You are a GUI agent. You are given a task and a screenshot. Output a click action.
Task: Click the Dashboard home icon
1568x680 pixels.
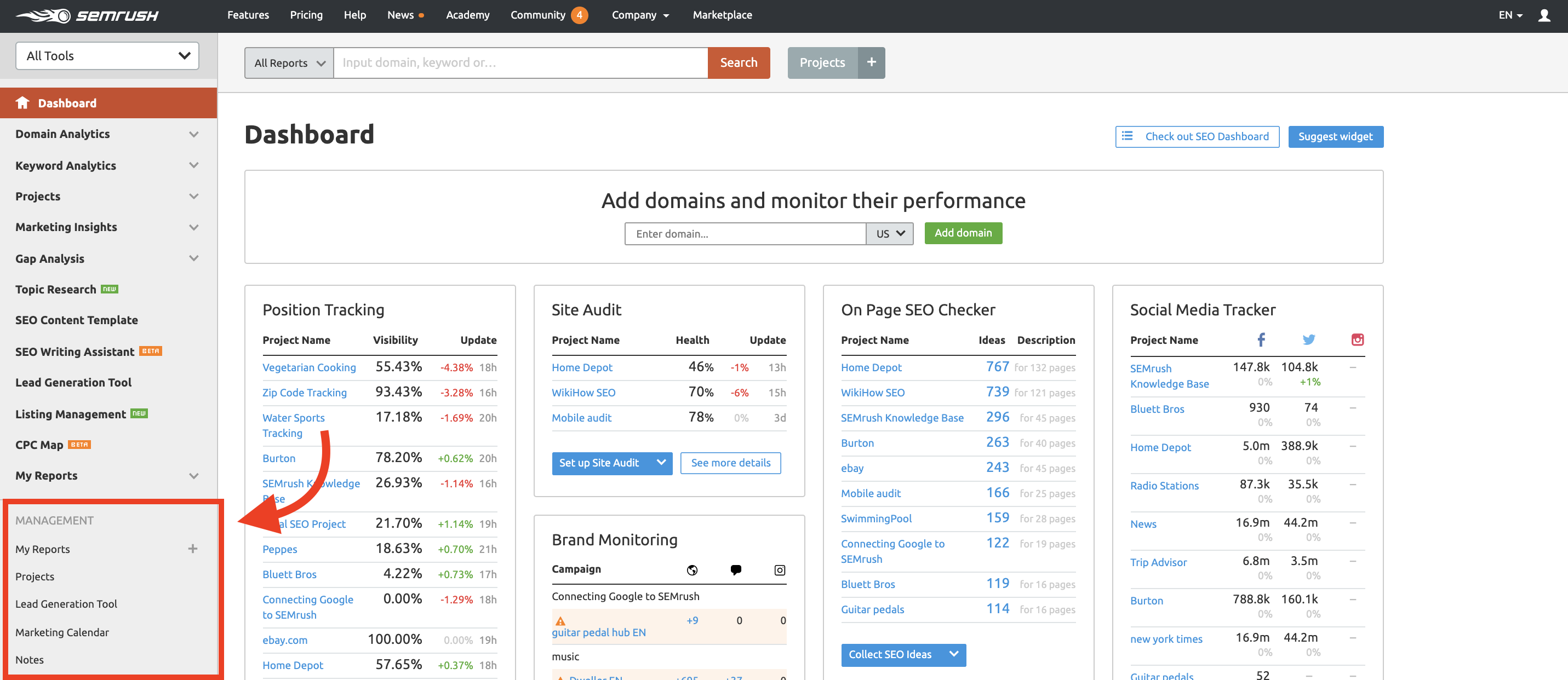[22, 103]
